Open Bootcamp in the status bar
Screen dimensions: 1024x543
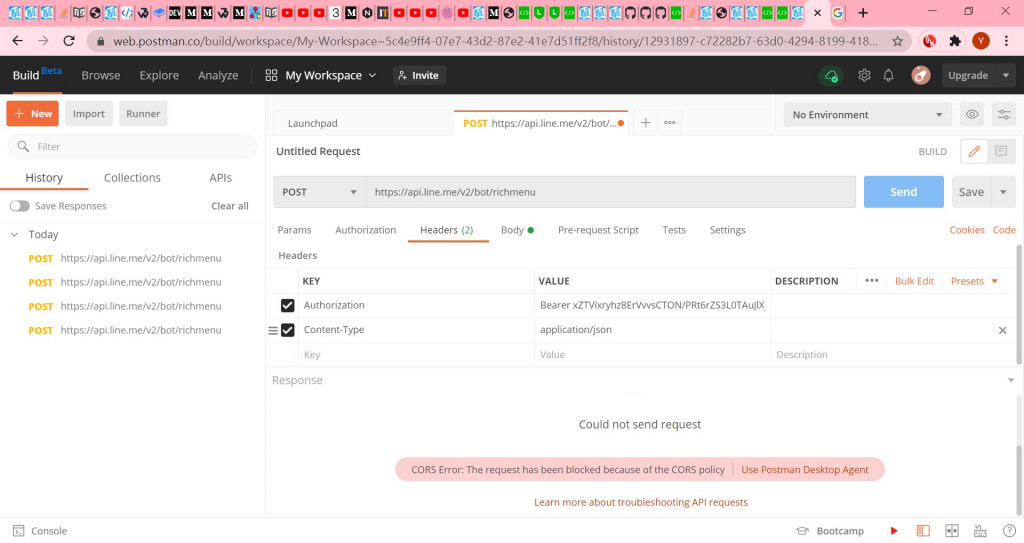(x=830, y=531)
